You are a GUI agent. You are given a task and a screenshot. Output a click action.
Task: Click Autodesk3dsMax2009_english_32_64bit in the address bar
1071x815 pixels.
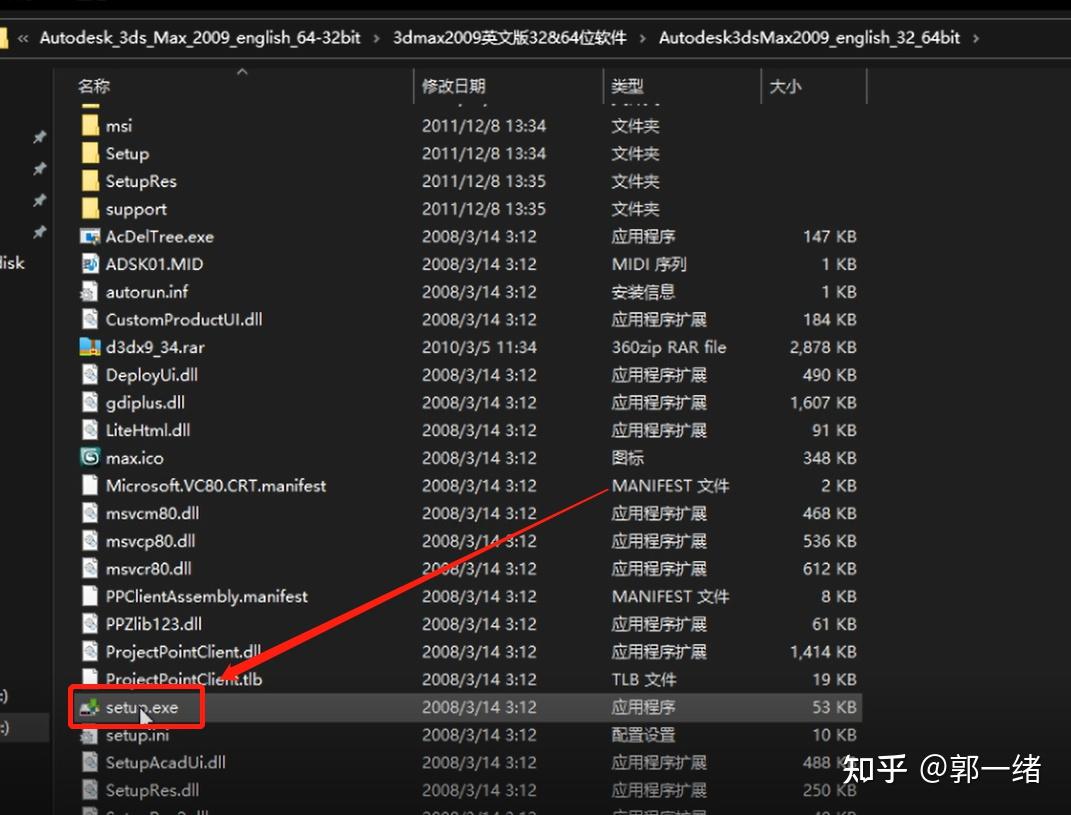tap(809, 38)
